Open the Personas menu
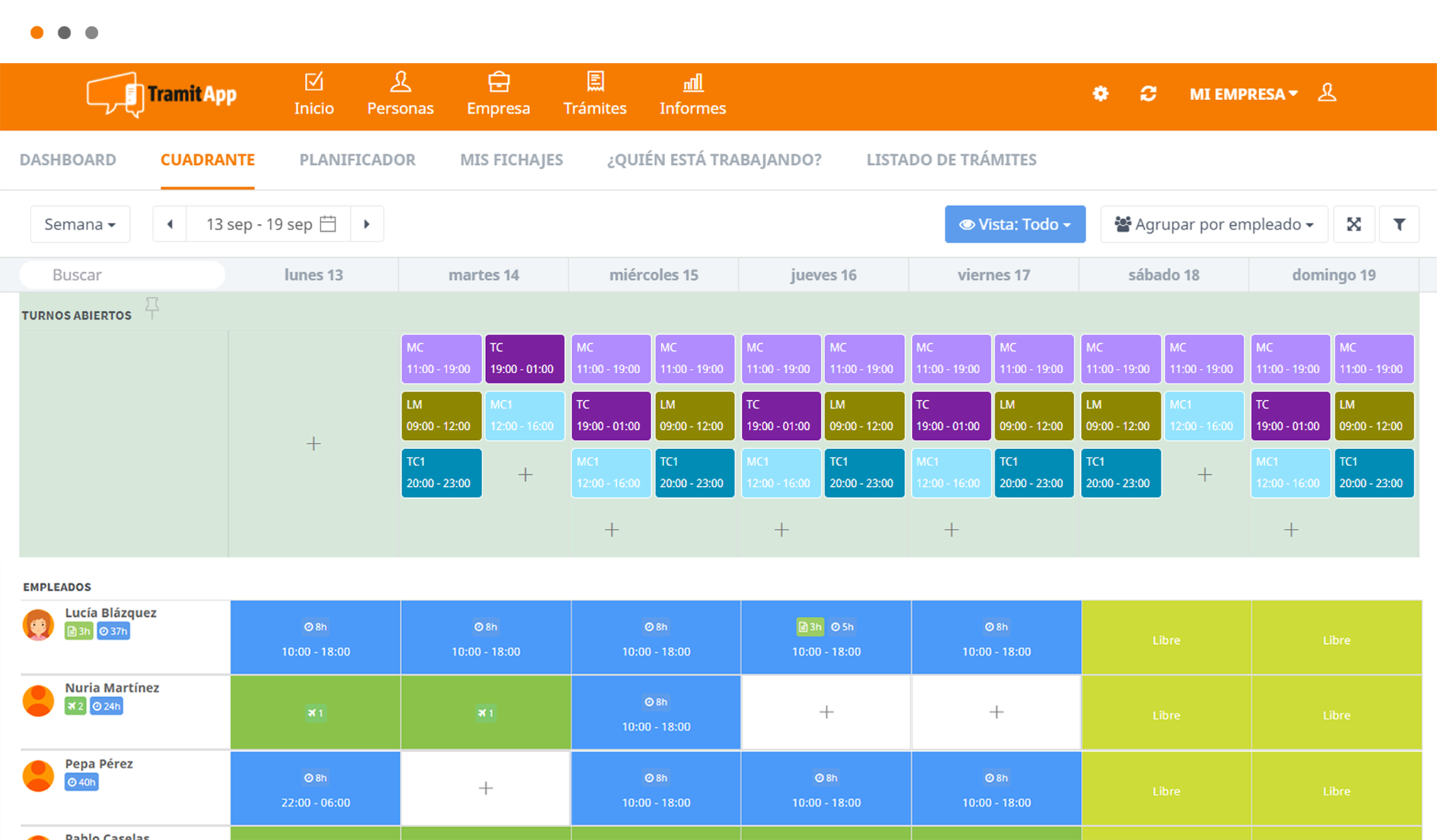This screenshot has width=1437, height=840. click(400, 95)
